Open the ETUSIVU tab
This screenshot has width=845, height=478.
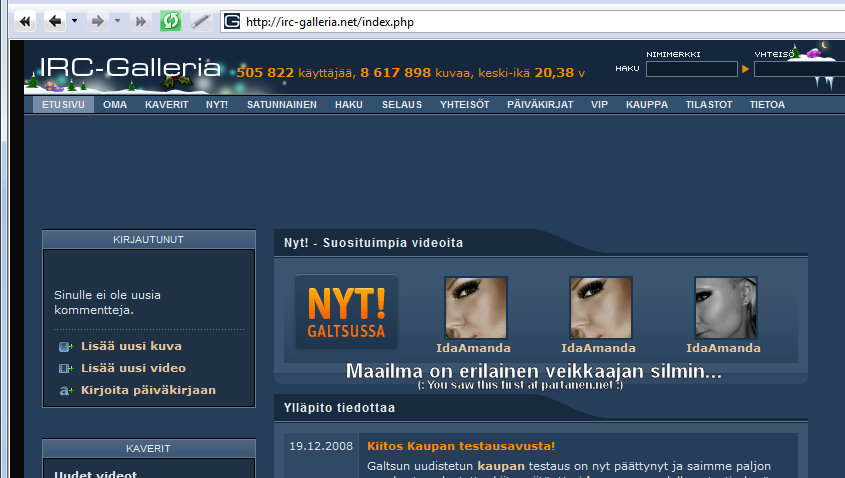coord(64,105)
